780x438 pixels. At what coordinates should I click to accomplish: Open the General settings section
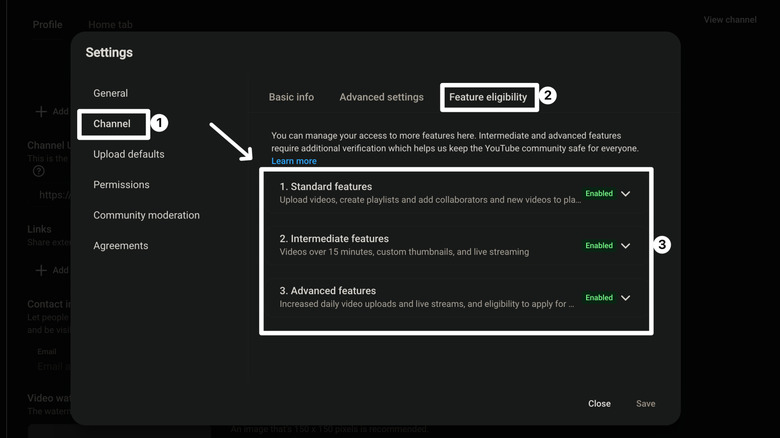point(110,93)
